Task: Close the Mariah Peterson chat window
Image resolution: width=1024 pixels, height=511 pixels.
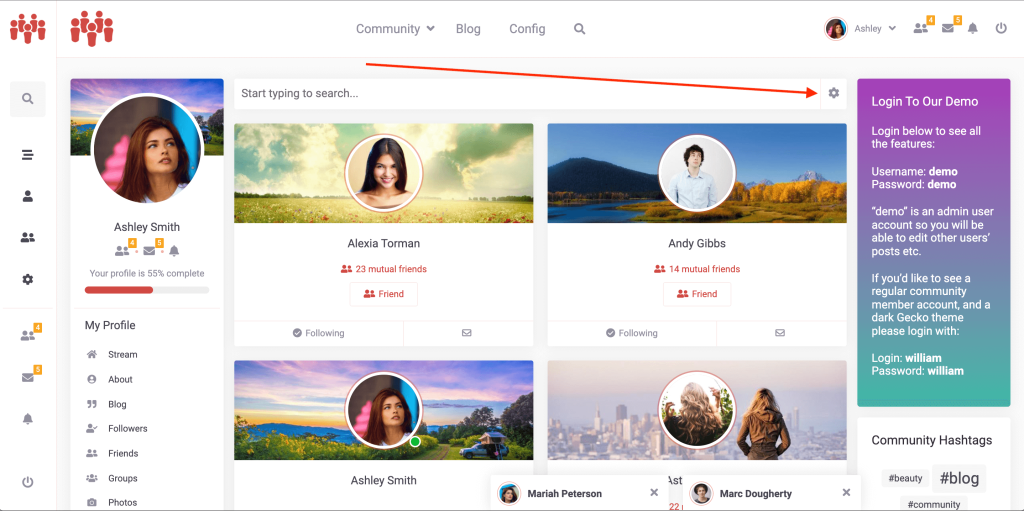Action: (x=654, y=493)
